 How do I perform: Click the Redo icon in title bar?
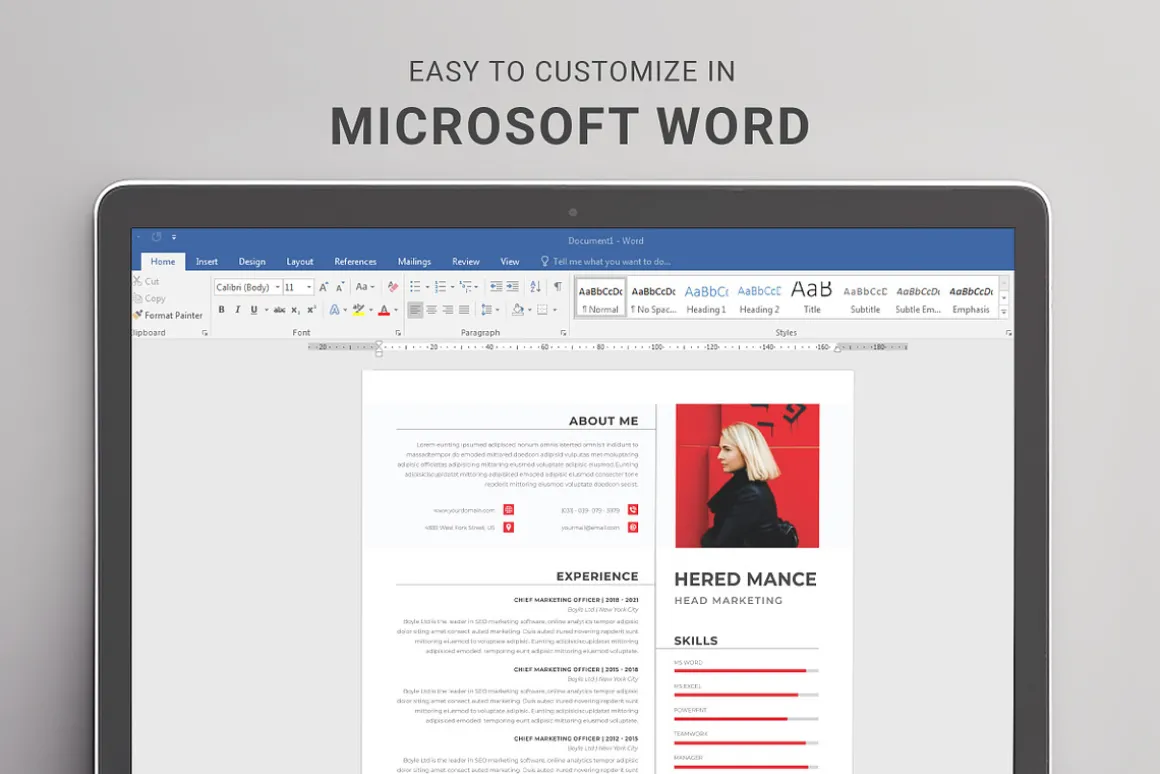coord(156,238)
